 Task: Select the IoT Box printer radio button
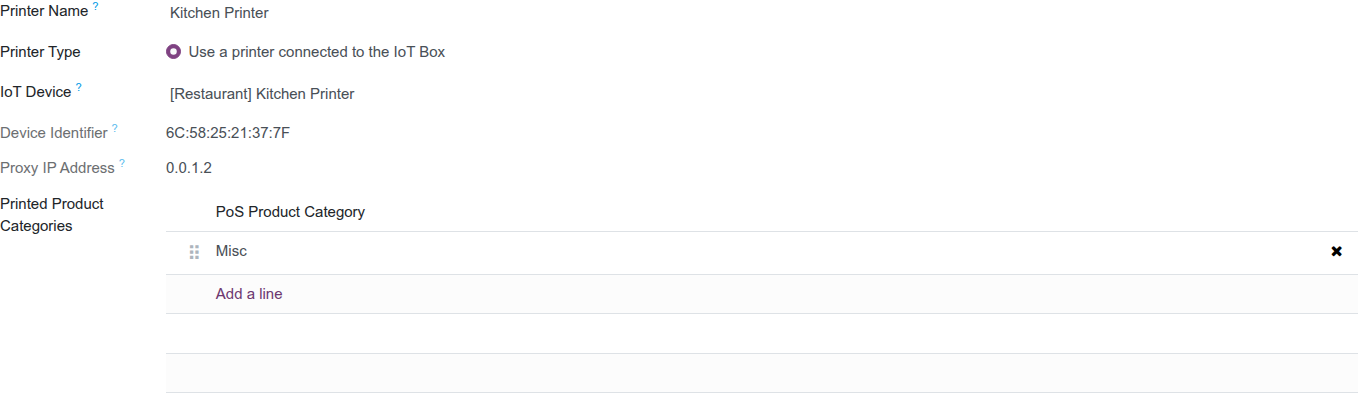174,52
